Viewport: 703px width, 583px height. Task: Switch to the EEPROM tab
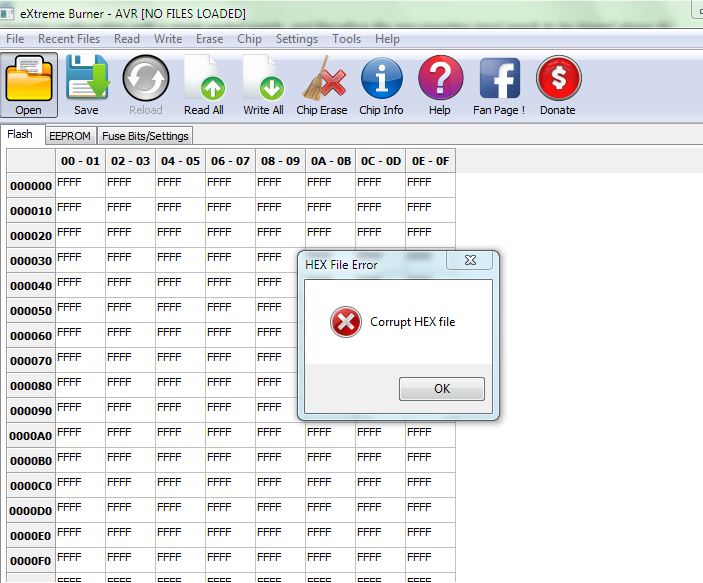[70, 136]
